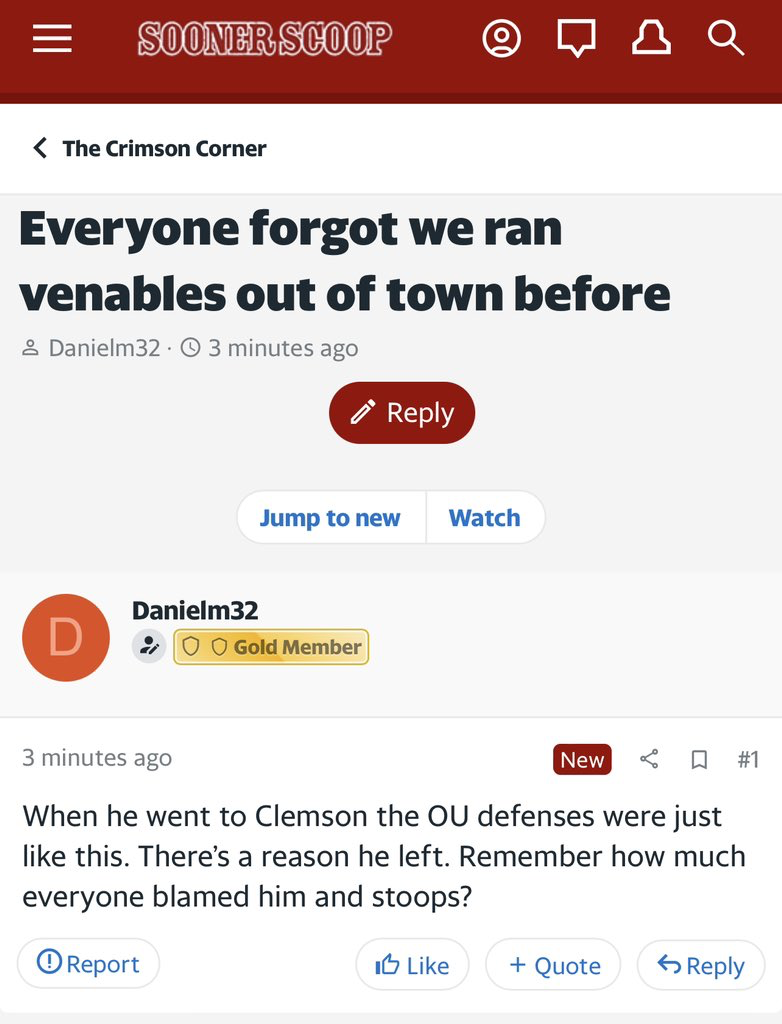Viewport: 782px width, 1024px height.
Task: Click the share icon on post #1
Action: pos(649,760)
